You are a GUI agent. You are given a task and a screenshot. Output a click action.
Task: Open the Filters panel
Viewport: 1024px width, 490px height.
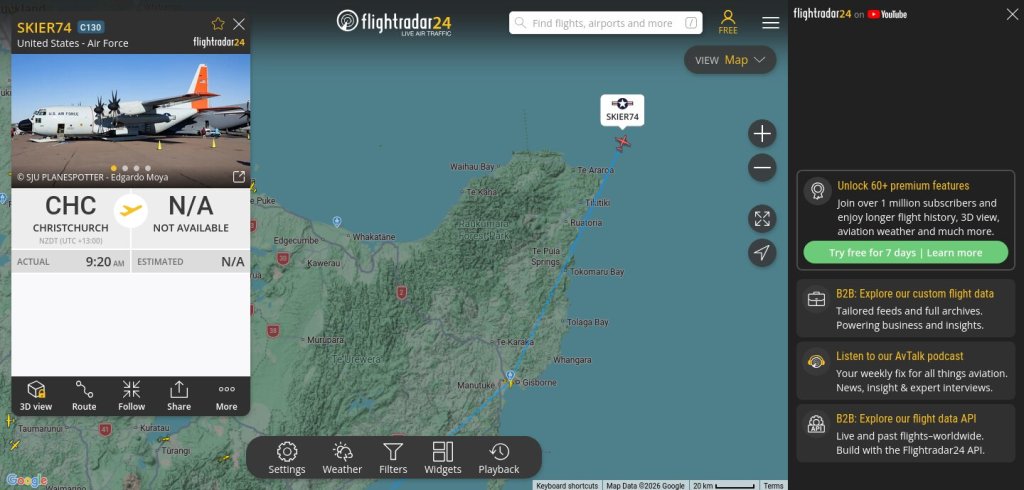pos(393,458)
